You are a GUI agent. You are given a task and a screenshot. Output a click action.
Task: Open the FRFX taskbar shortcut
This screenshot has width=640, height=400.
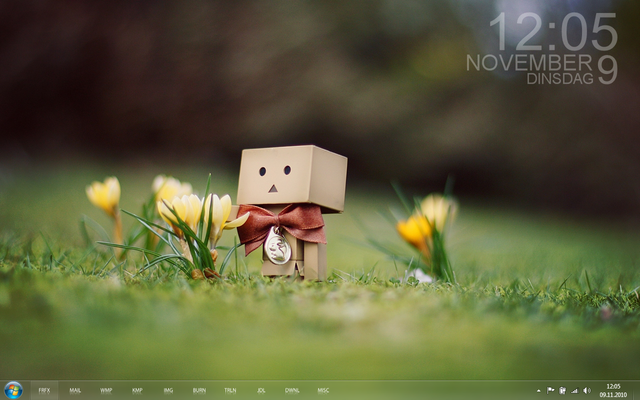[x=44, y=391]
